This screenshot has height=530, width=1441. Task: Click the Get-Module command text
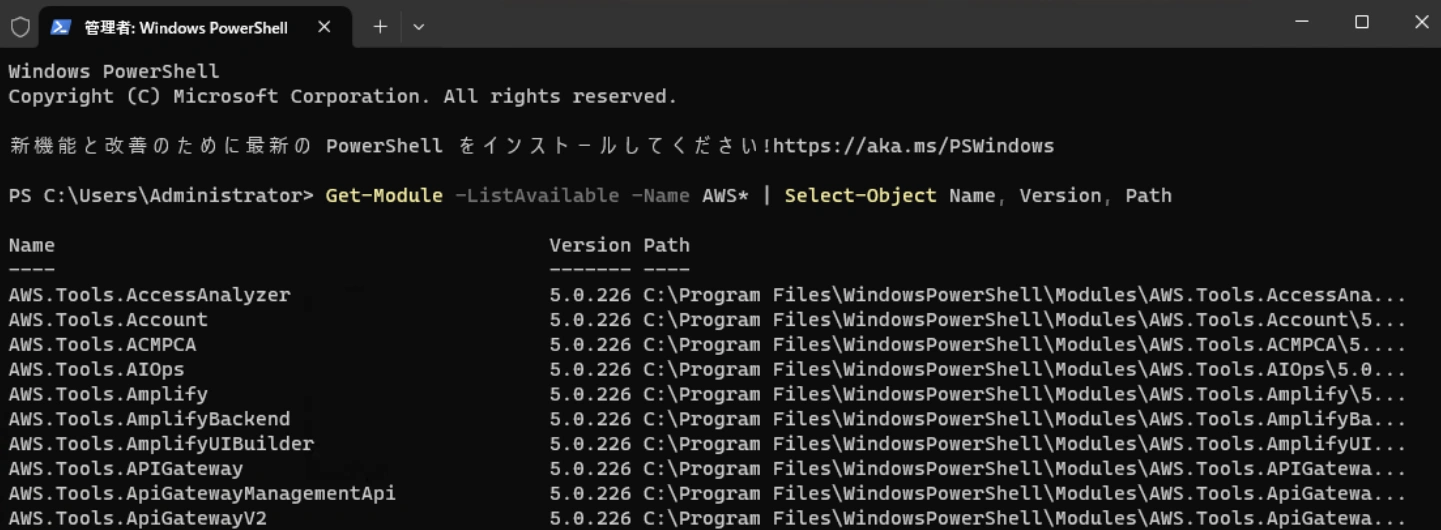tap(384, 196)
